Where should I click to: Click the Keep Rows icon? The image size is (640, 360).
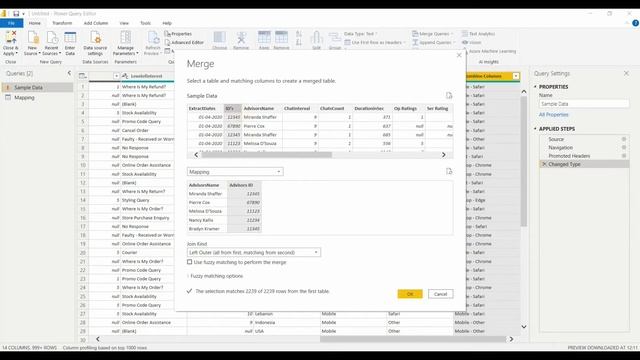[x=264, y=37]
